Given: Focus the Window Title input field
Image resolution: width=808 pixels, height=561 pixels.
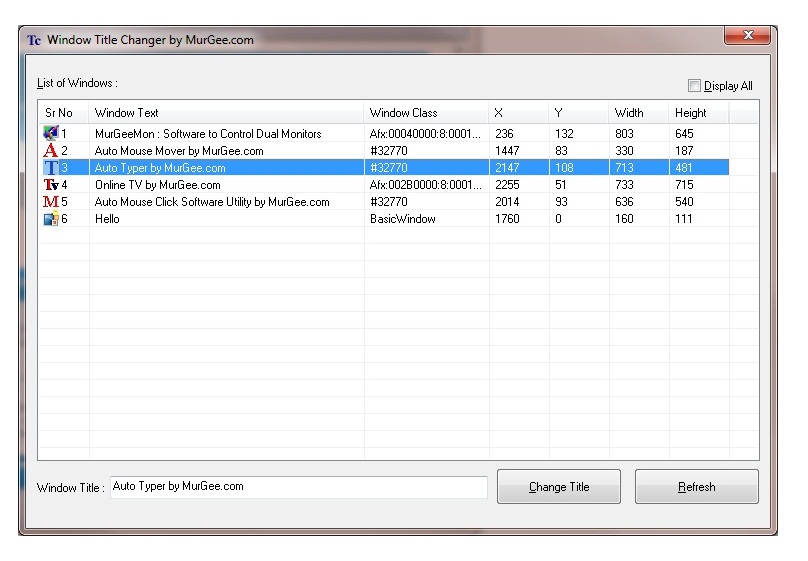Looking at the screenshot, I should tap(299, 487).
